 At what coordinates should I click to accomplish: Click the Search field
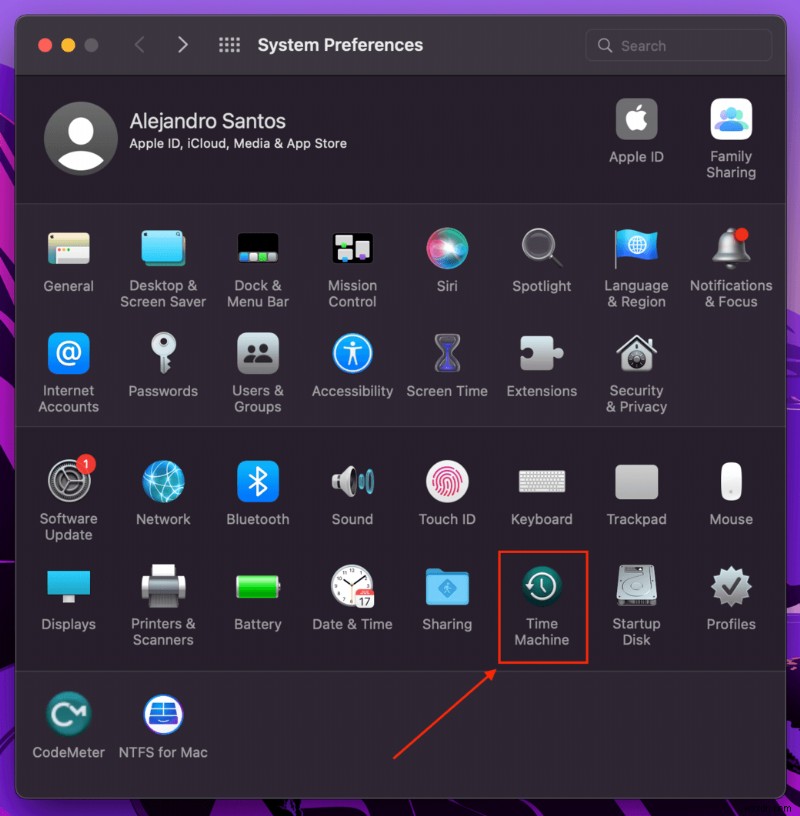coord(678,45)
